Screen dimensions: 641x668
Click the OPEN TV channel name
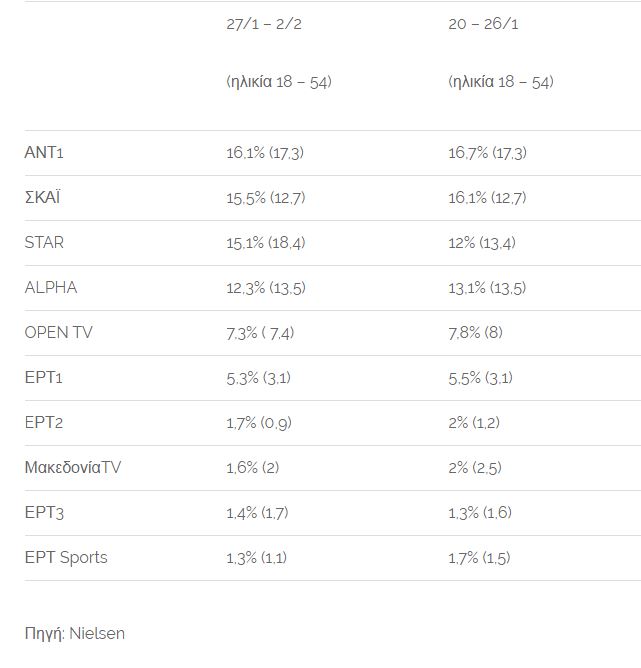58,333
